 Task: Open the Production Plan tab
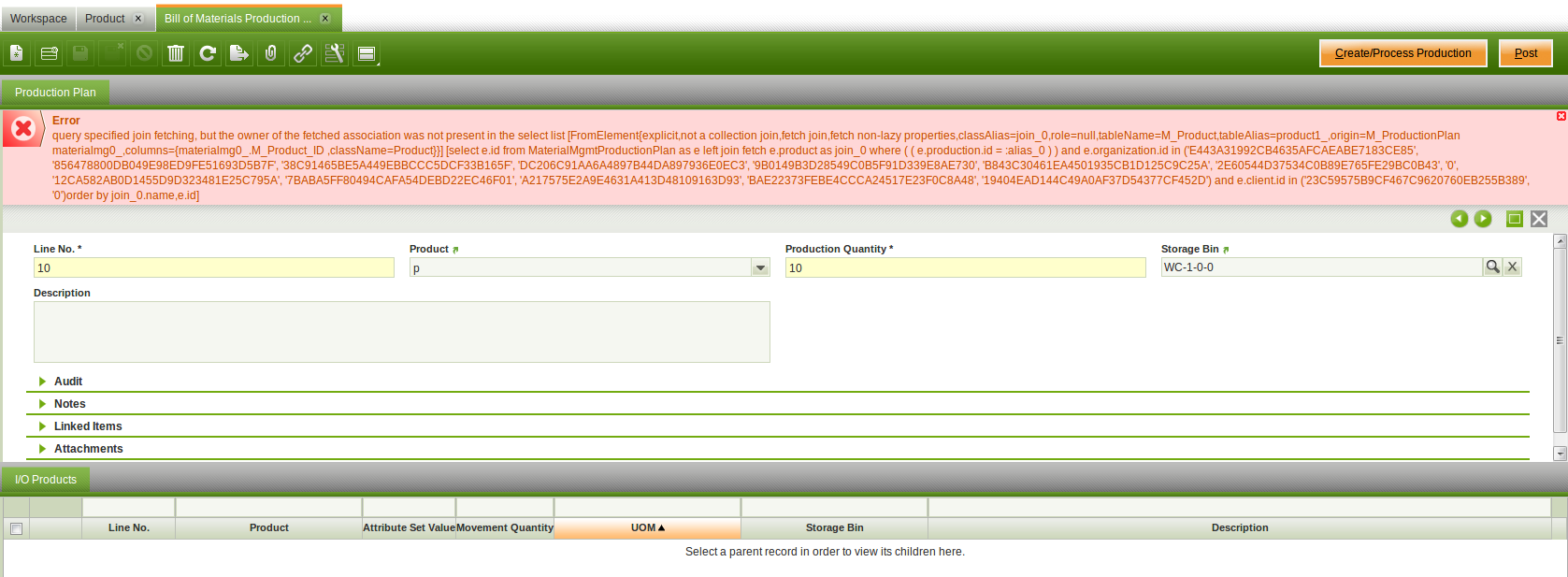[55, 93]
